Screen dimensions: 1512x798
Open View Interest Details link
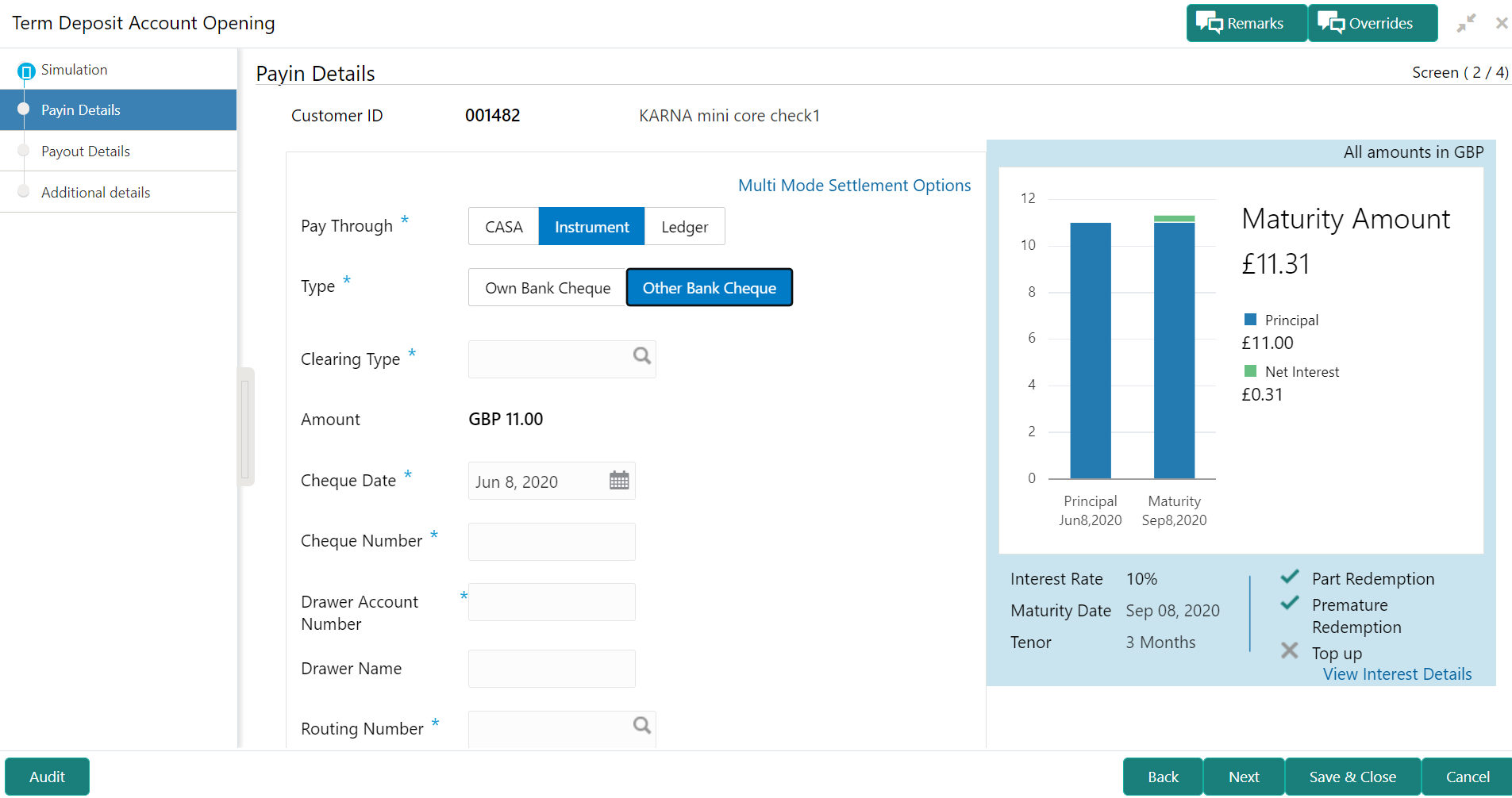pyautogui.click(x=1397, y=674)
